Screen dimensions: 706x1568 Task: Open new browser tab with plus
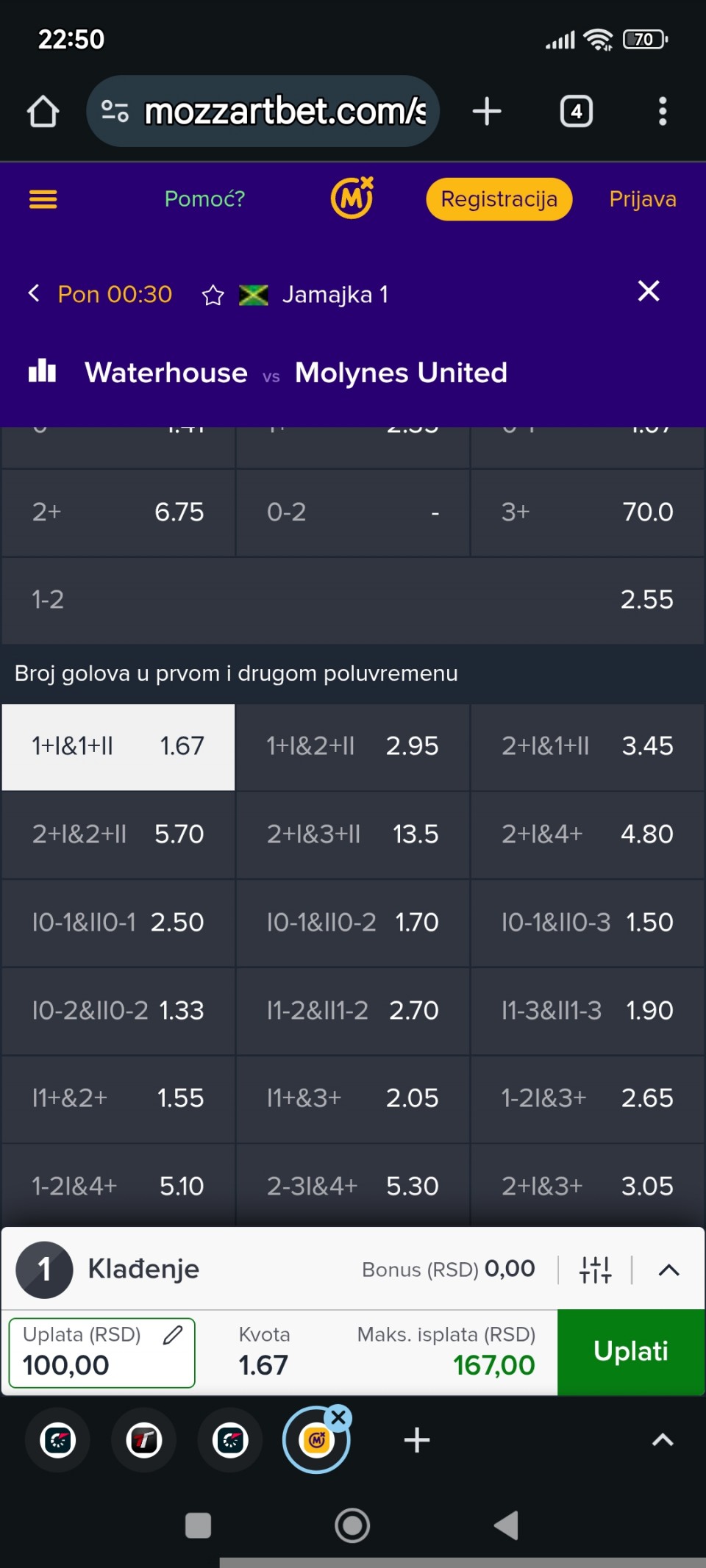(x=486, y=112)
